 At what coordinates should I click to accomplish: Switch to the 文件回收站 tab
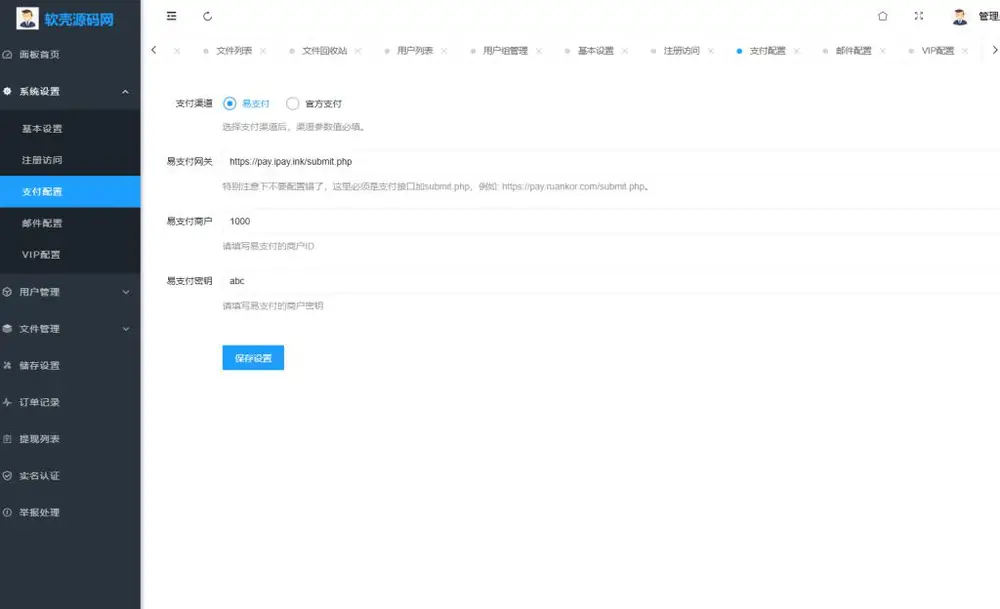(x=325, y=51)
